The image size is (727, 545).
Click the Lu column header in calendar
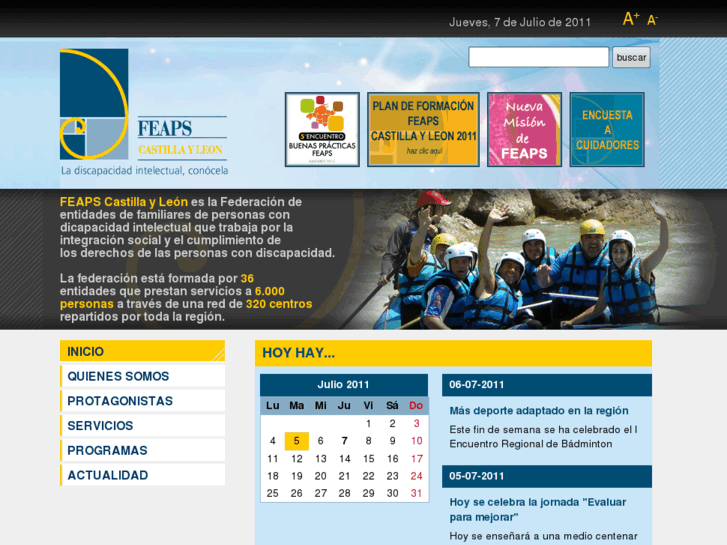tap(272, 406)
